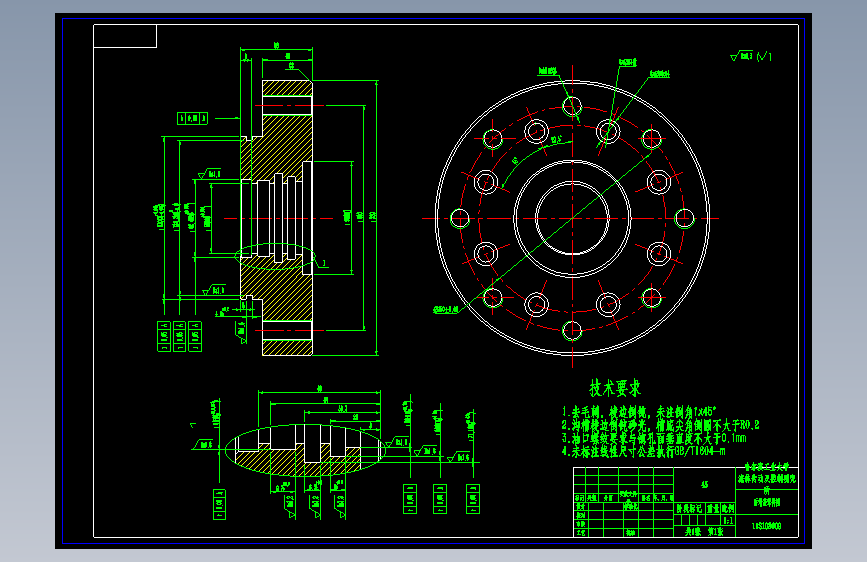Click the detail ellipse marker on section view
867x562 pixels.
coord(275,257)
